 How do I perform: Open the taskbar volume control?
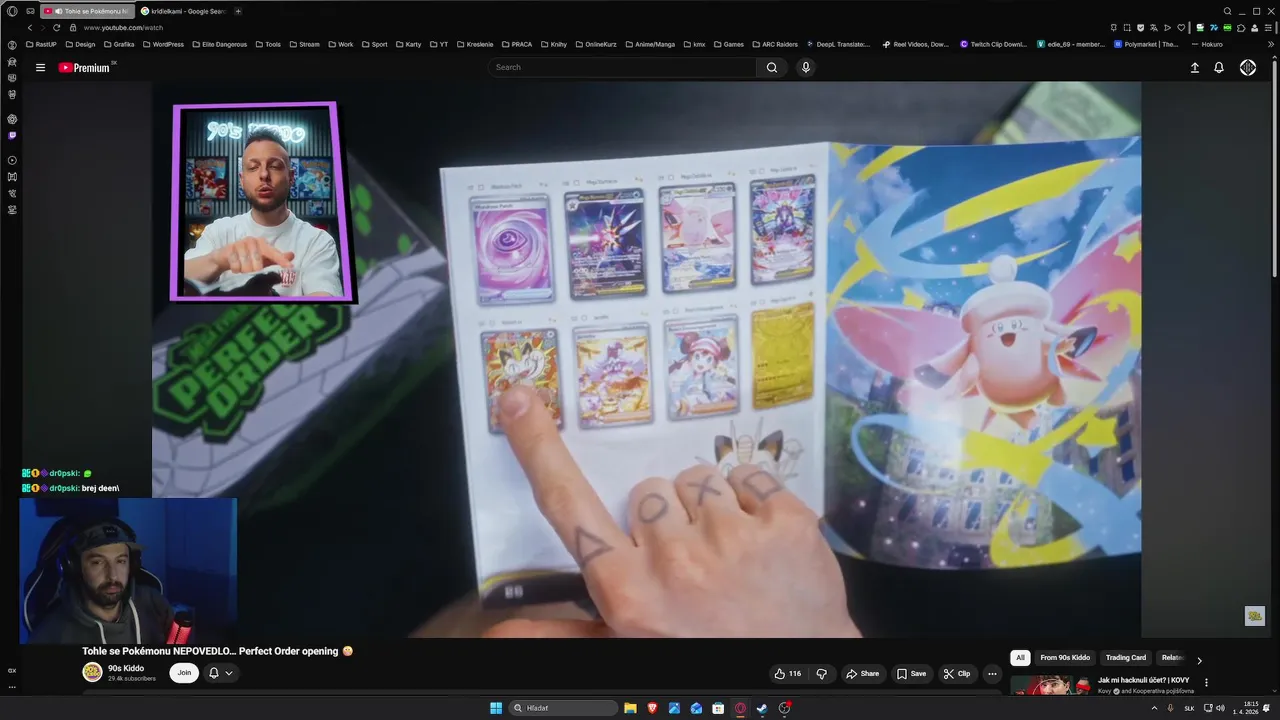pyautogui.click(x=1220, y=708)
